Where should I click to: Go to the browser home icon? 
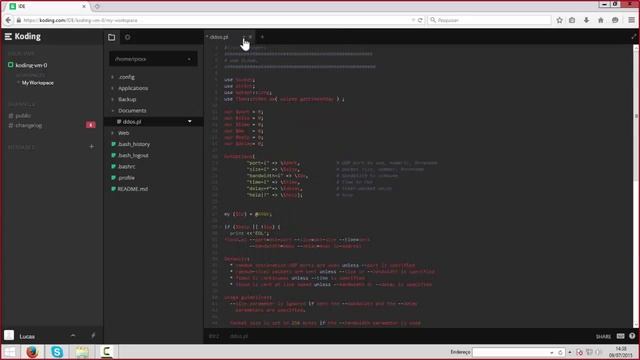[601, 20]
